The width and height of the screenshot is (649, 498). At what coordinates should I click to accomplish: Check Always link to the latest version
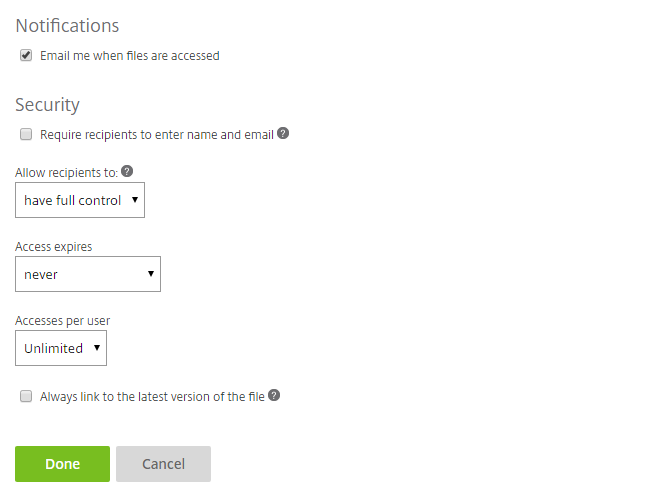[x=26, y=396]
